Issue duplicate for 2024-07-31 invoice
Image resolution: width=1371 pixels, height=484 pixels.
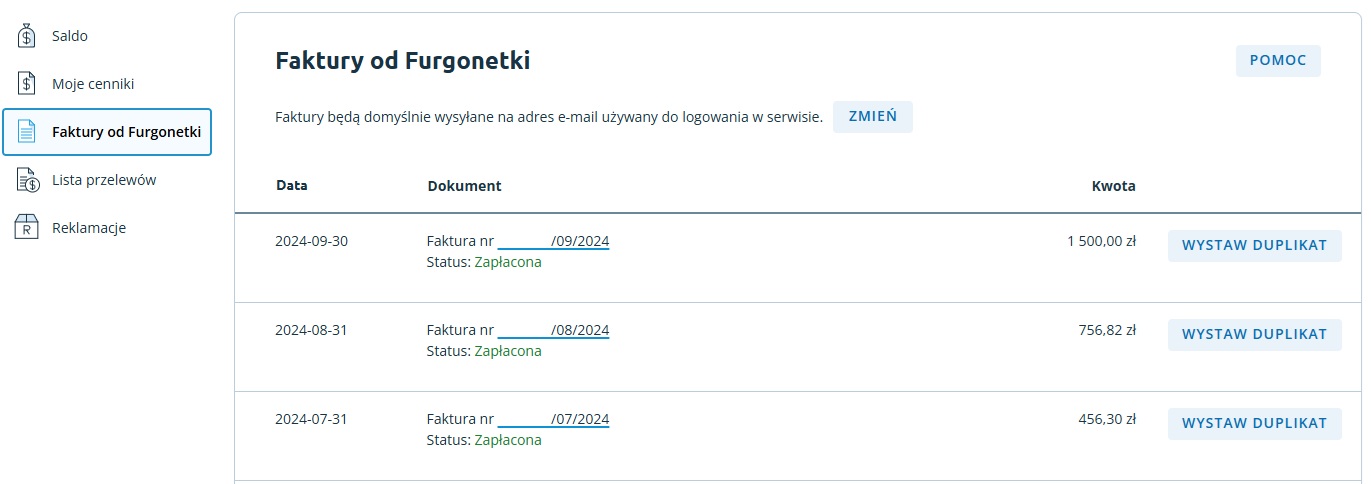1254,423
